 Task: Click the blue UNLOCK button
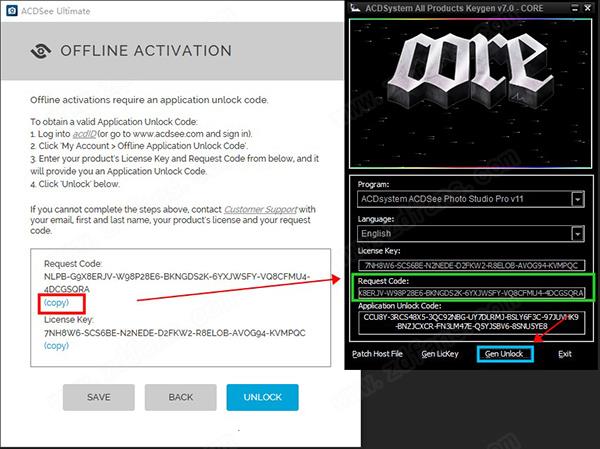click(262, 397)
